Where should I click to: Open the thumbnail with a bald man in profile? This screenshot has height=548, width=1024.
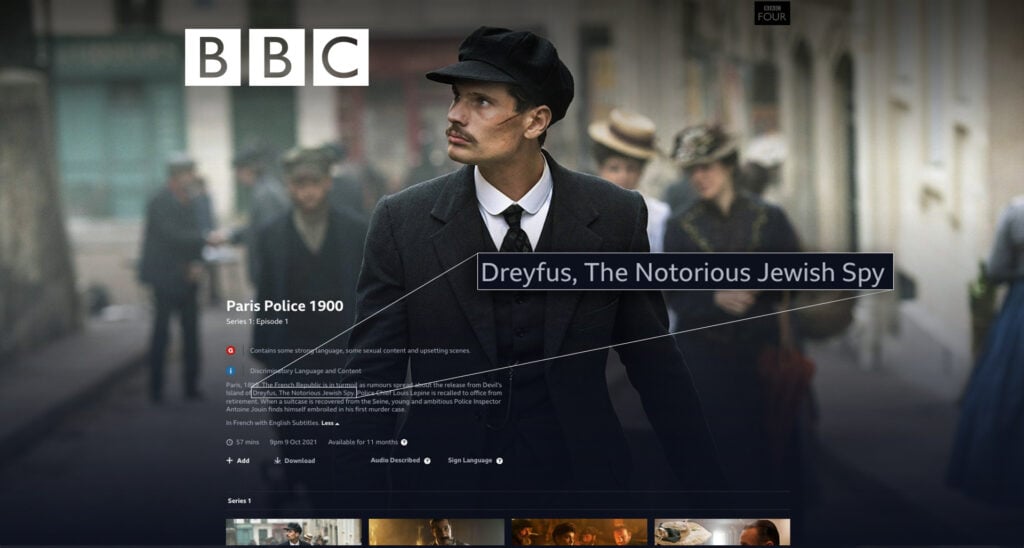click(x=722, y=532)
